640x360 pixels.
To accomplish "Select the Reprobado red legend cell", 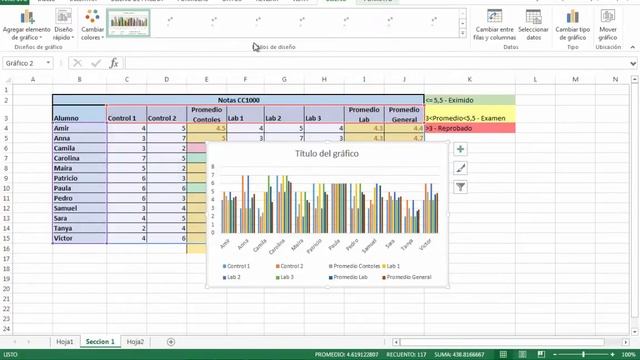I will coord(470,128).
